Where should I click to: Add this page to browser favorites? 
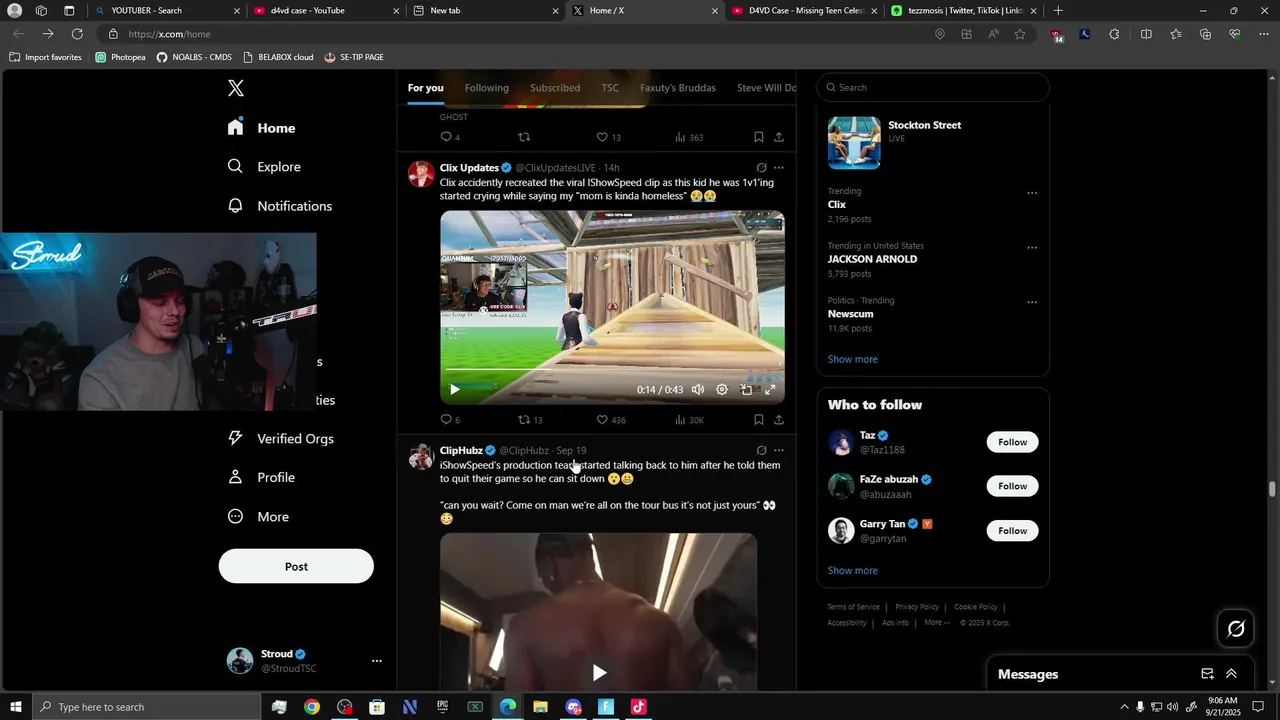[1020, 34]
